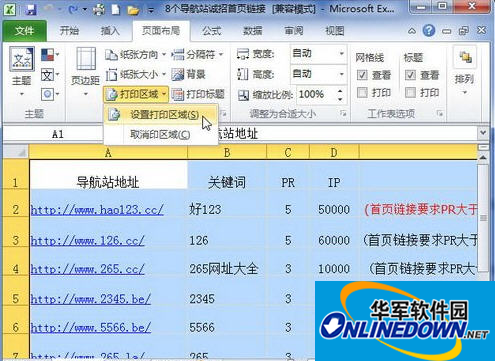Open the www.5566.be hyperlink

click(91, 327)
